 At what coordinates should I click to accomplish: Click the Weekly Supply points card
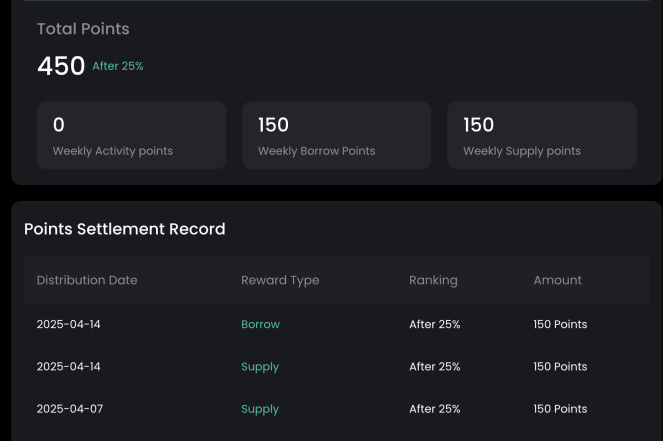point(542,135)
